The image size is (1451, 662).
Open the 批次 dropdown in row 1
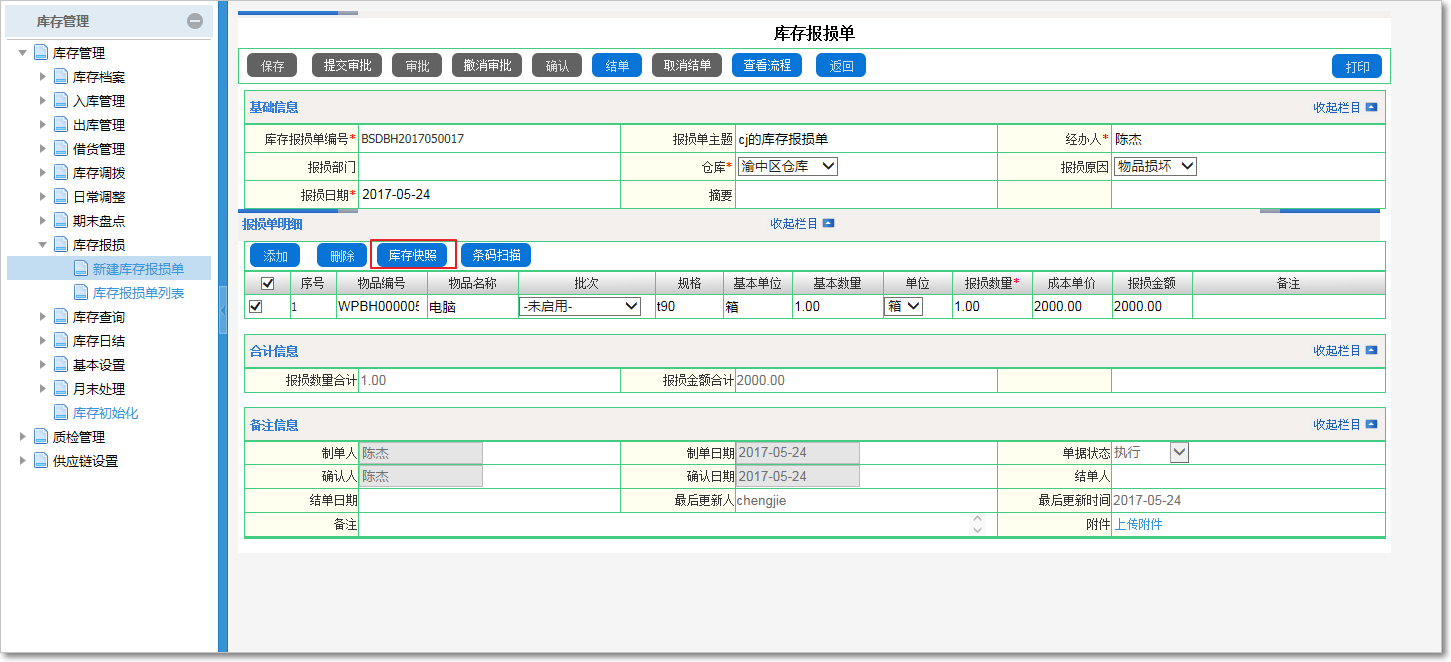(580, 307)
